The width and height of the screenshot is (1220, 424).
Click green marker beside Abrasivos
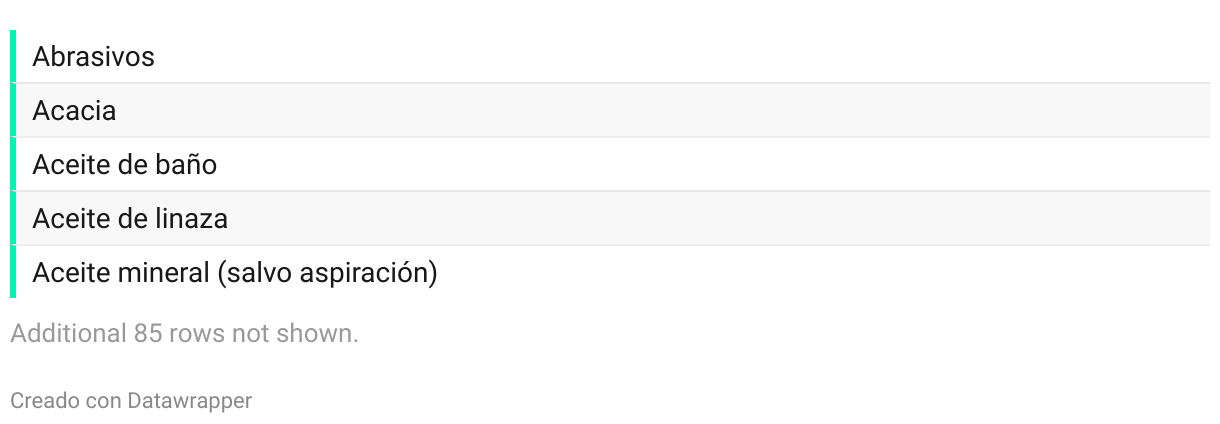[x=13, y=57]
